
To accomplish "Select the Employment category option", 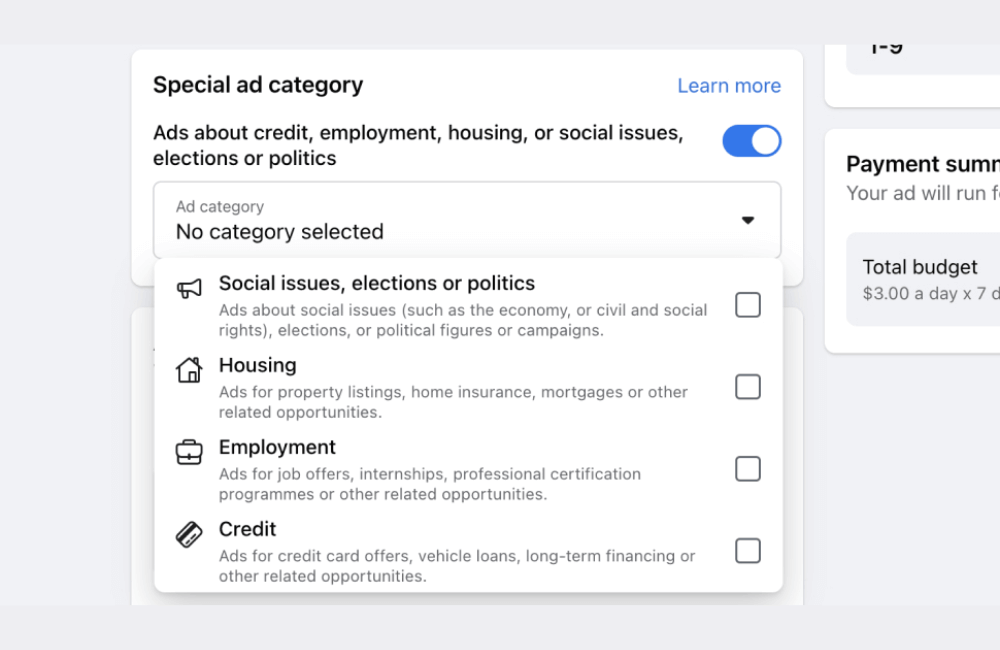I will [x=277, y=447].
